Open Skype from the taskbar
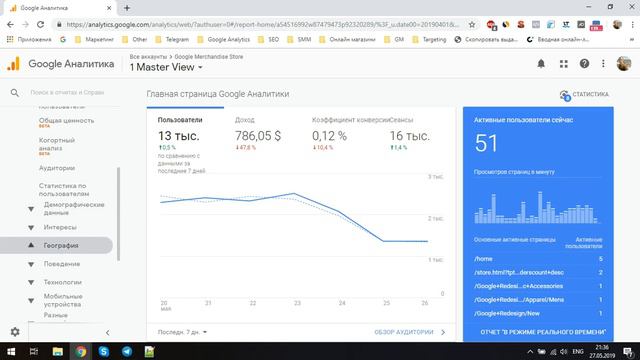This screenshot has width=640, height=360. pos(104,351)
